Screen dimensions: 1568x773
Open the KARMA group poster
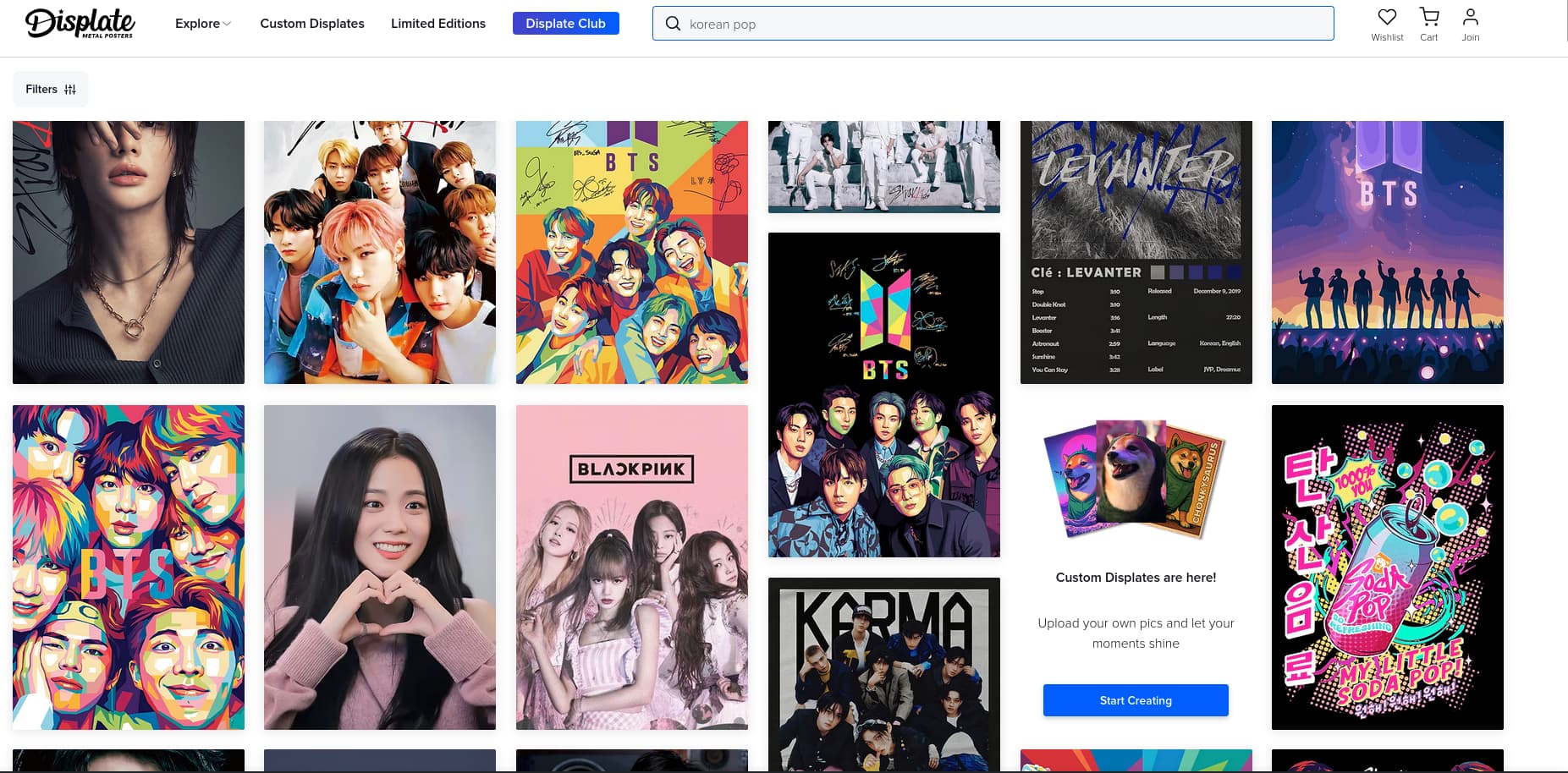(883, 674)
